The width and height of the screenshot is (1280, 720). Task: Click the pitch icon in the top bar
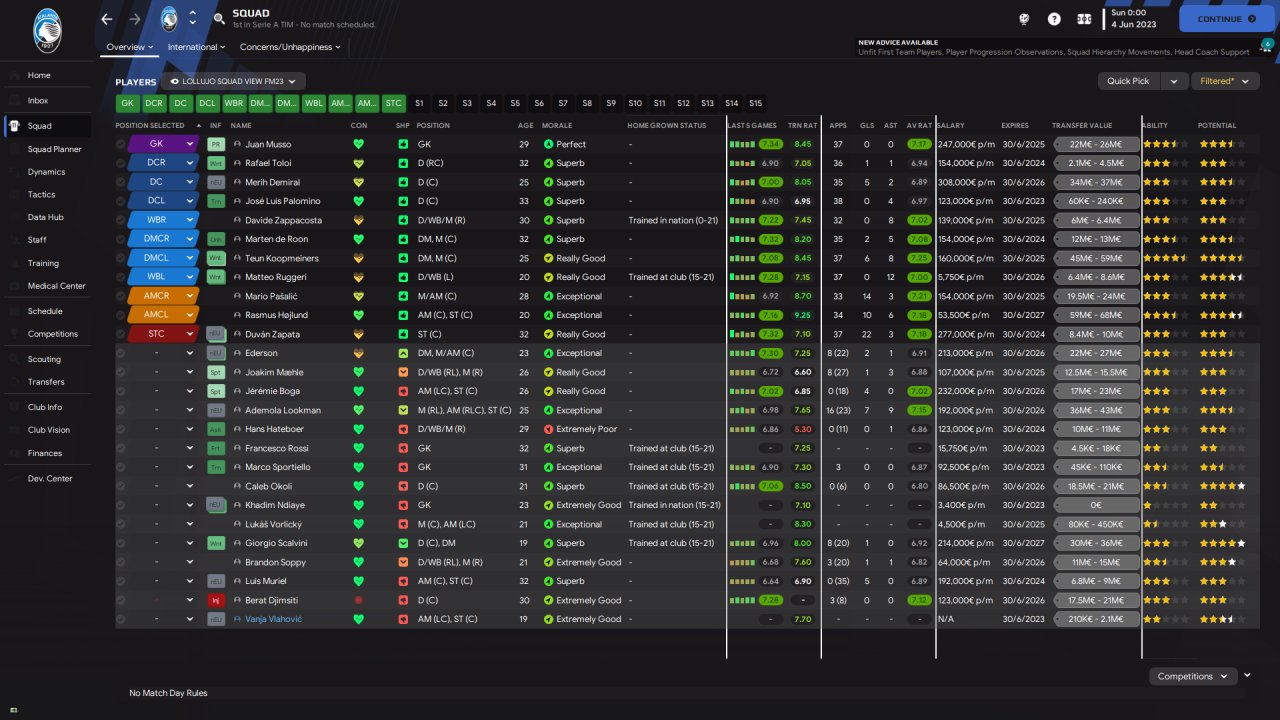(x=1084, y=19)
